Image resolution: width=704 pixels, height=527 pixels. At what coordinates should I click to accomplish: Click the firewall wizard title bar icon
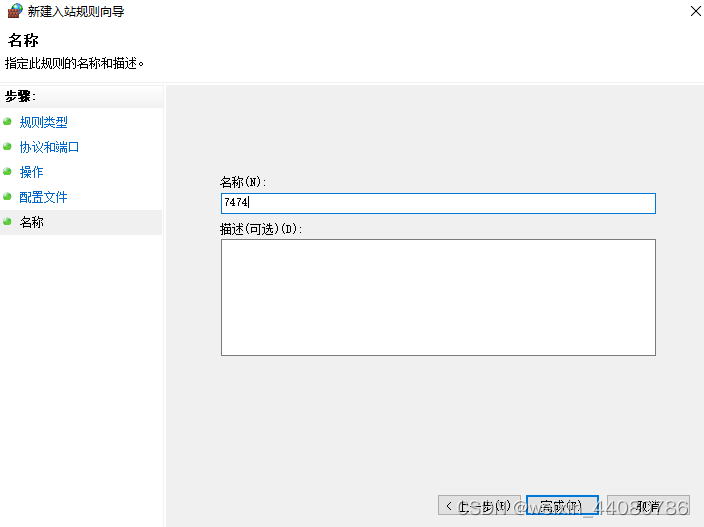point(15,11)
